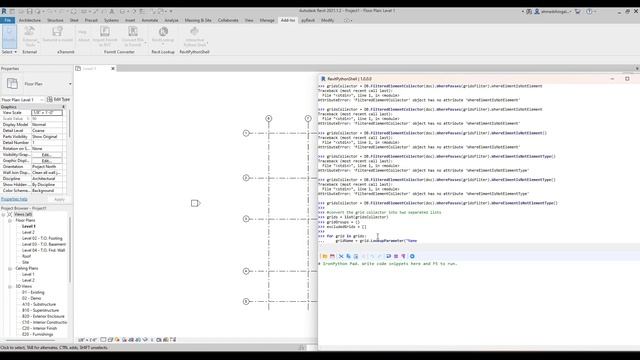Collapse the Floor Plans tree node

[x=10, y=220]
